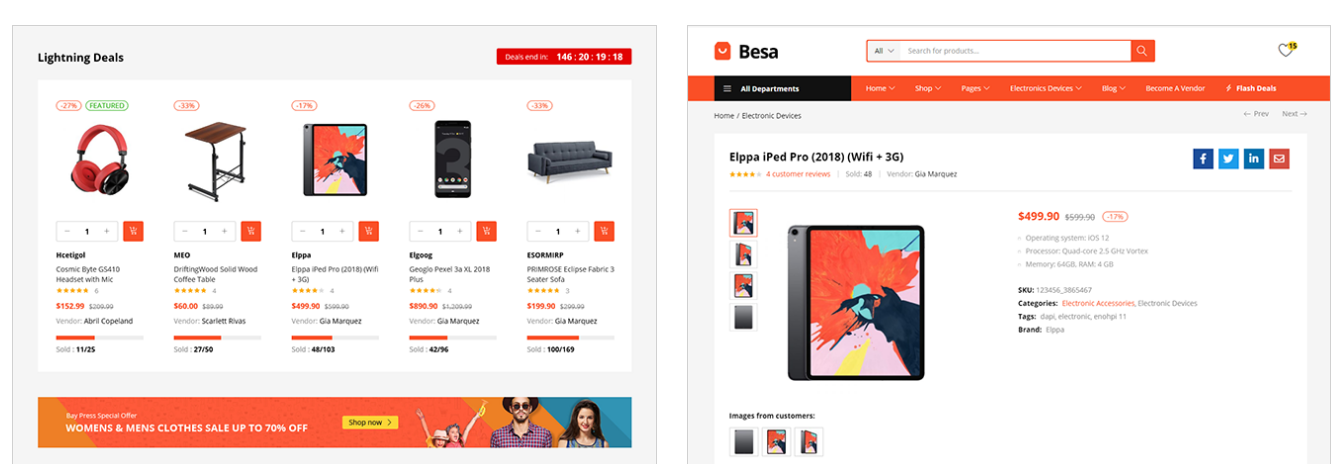Add the Geoglo Pexel 3a XL to cart
1343x464 pixels.
487,231
